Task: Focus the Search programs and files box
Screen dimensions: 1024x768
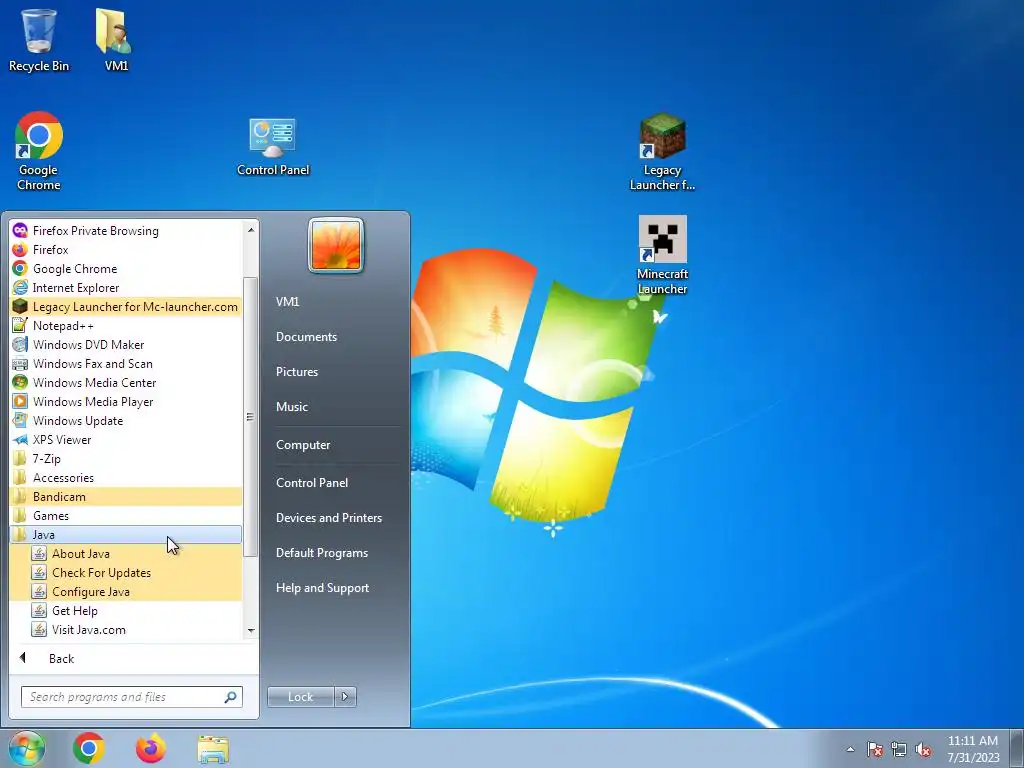Action: 131,697
